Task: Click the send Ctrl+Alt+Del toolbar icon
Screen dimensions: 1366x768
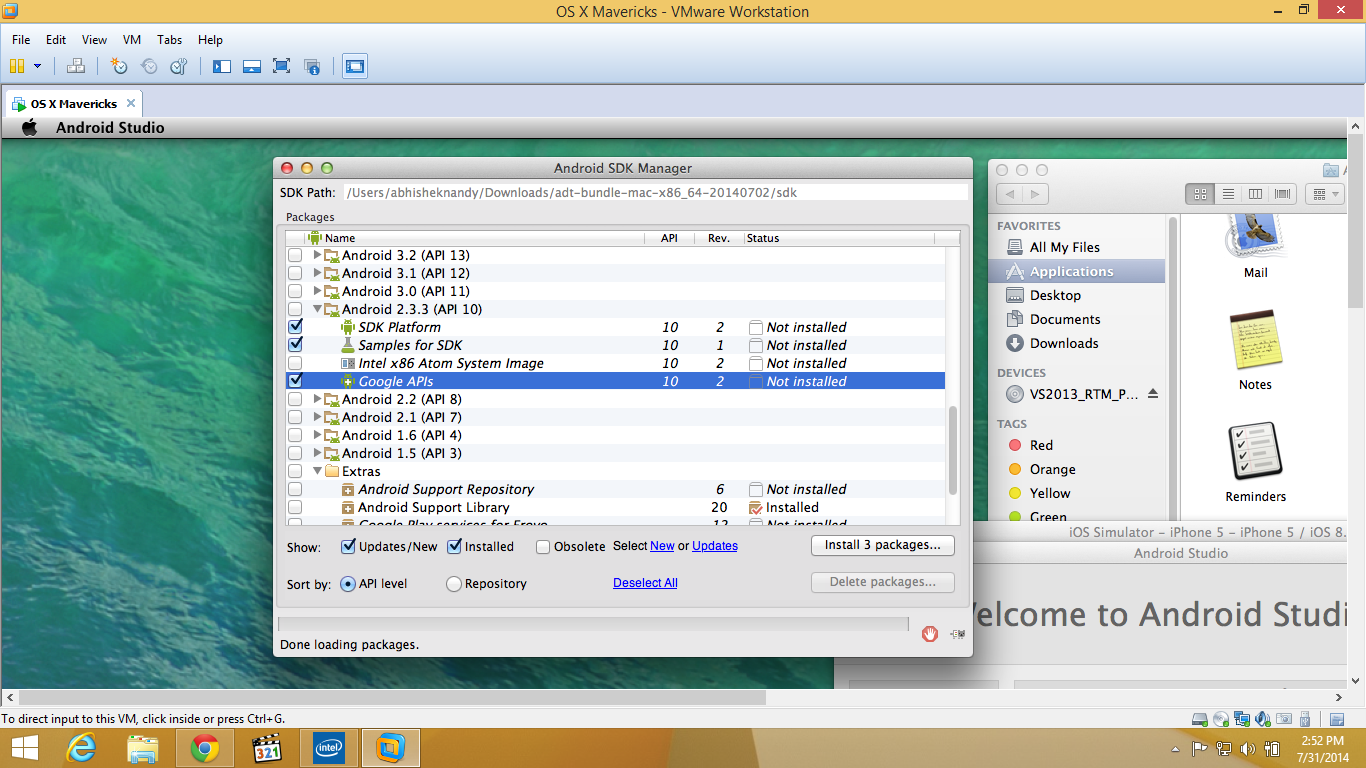Action: tap(76, 66)
